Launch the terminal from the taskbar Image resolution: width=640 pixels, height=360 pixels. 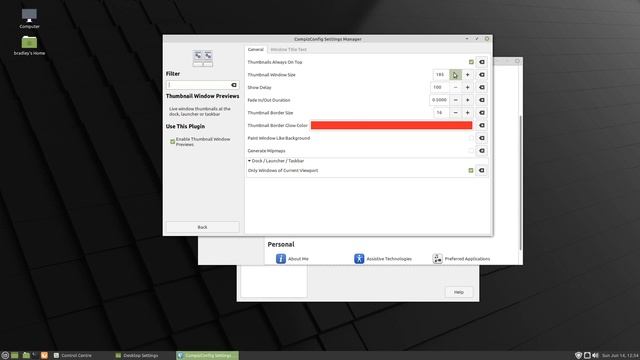35,356
